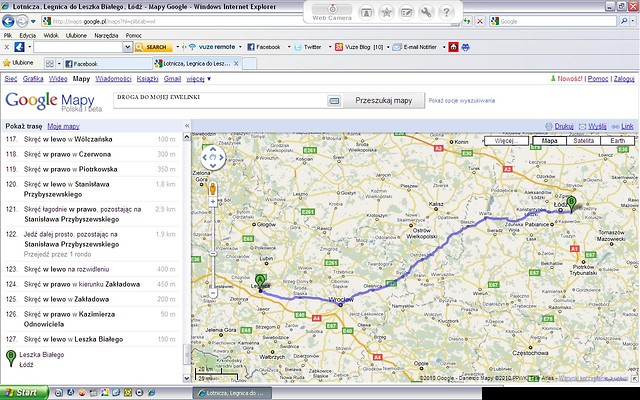Click the map pan navigation control

(x=213, y=157)
